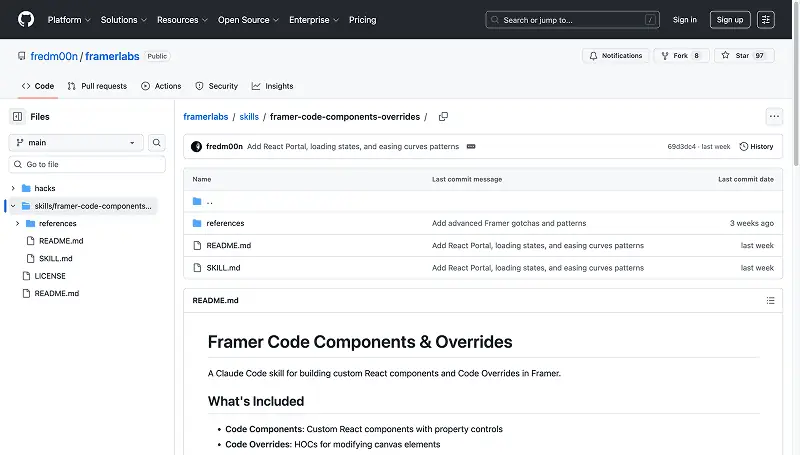Open README.md link in file table
Viewport: 800px width, 455px height.
coord(229,245)
